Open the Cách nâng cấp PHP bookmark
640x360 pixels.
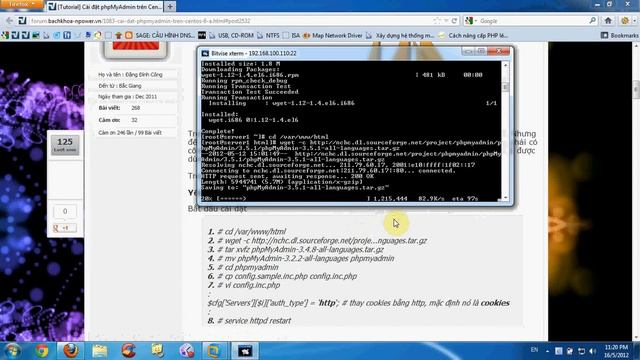tap(473, 36)
